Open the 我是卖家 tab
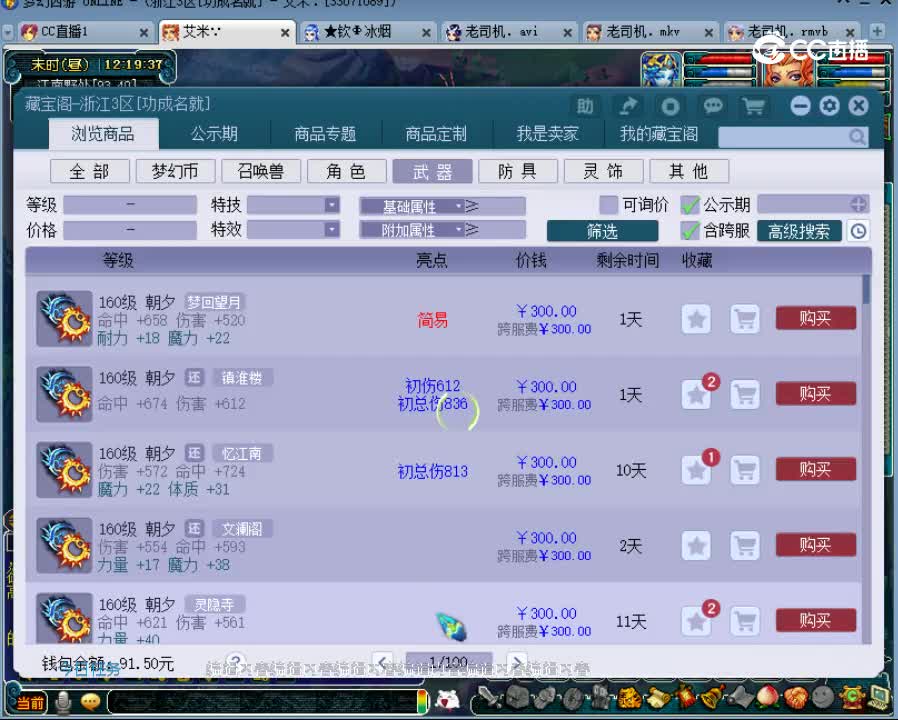The width and height of the screenshot is (898, 720). [x=547, y=134]
